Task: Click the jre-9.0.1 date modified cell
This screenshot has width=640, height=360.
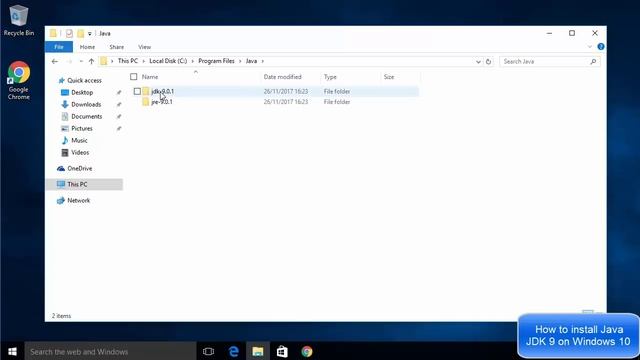Action: click(x=286, y=102)
